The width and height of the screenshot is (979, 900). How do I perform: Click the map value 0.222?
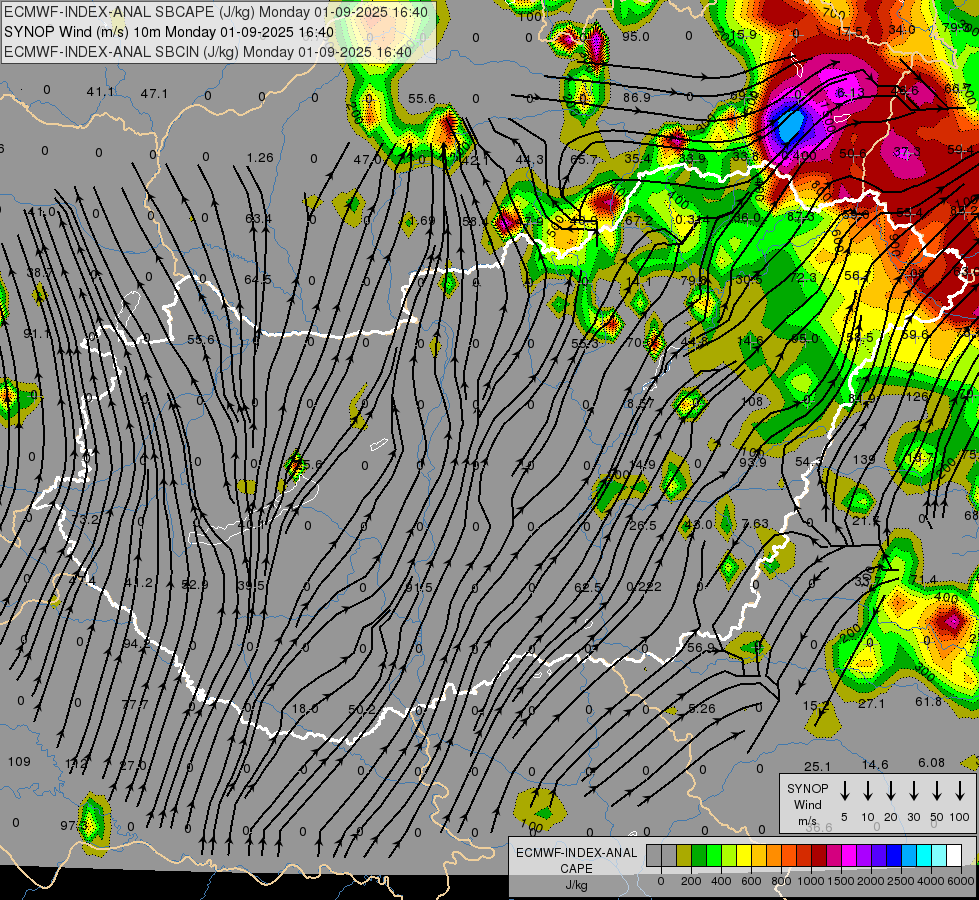(644, 586)
